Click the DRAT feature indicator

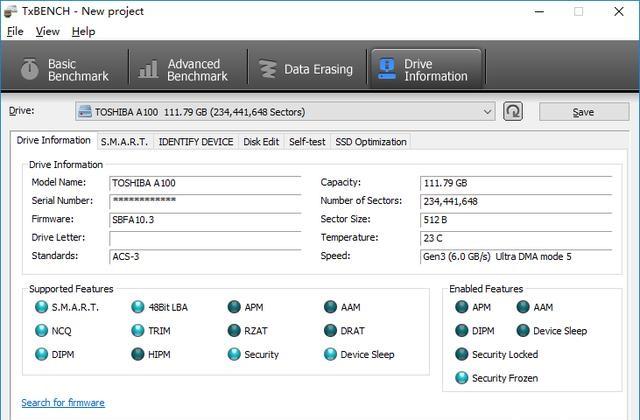point(330,331)
